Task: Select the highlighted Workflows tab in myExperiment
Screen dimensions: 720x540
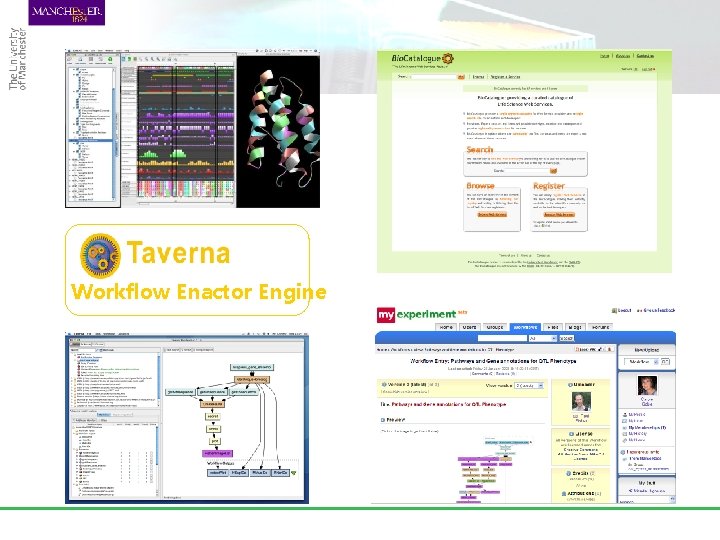Action: pyautogui.click(x=525, y=327)
